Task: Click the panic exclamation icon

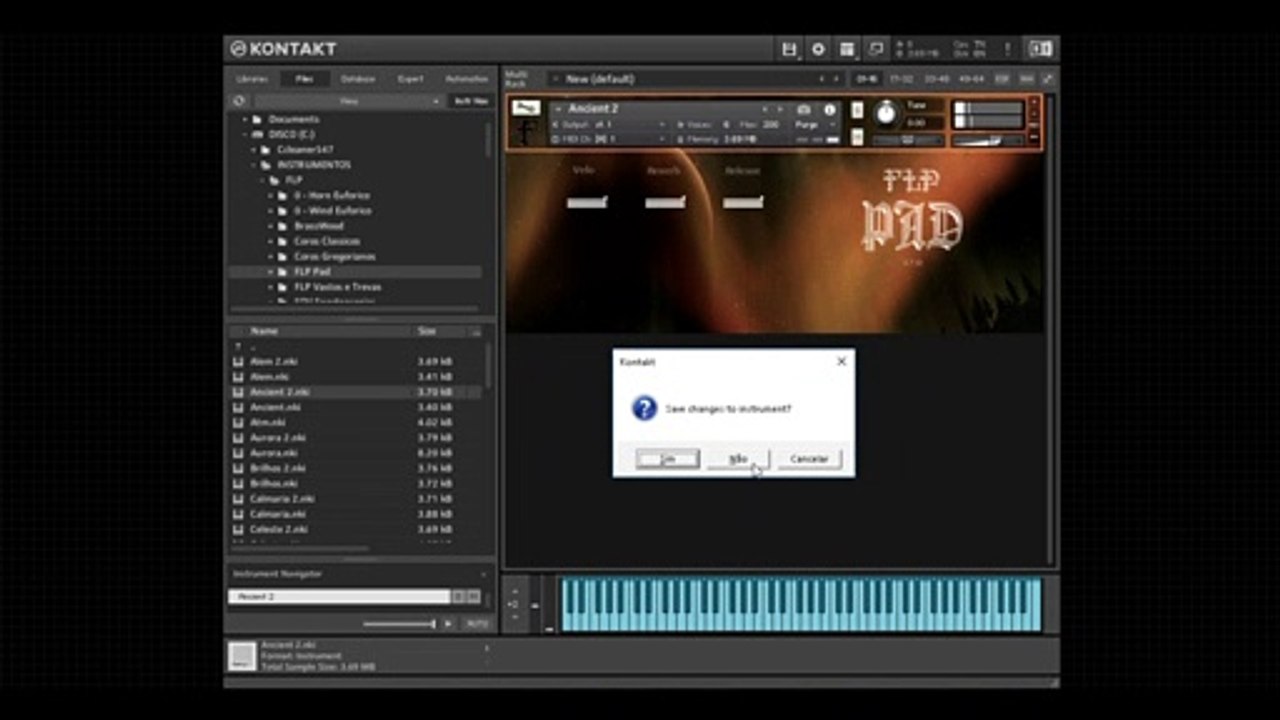Action: [x=1008, y=49]
